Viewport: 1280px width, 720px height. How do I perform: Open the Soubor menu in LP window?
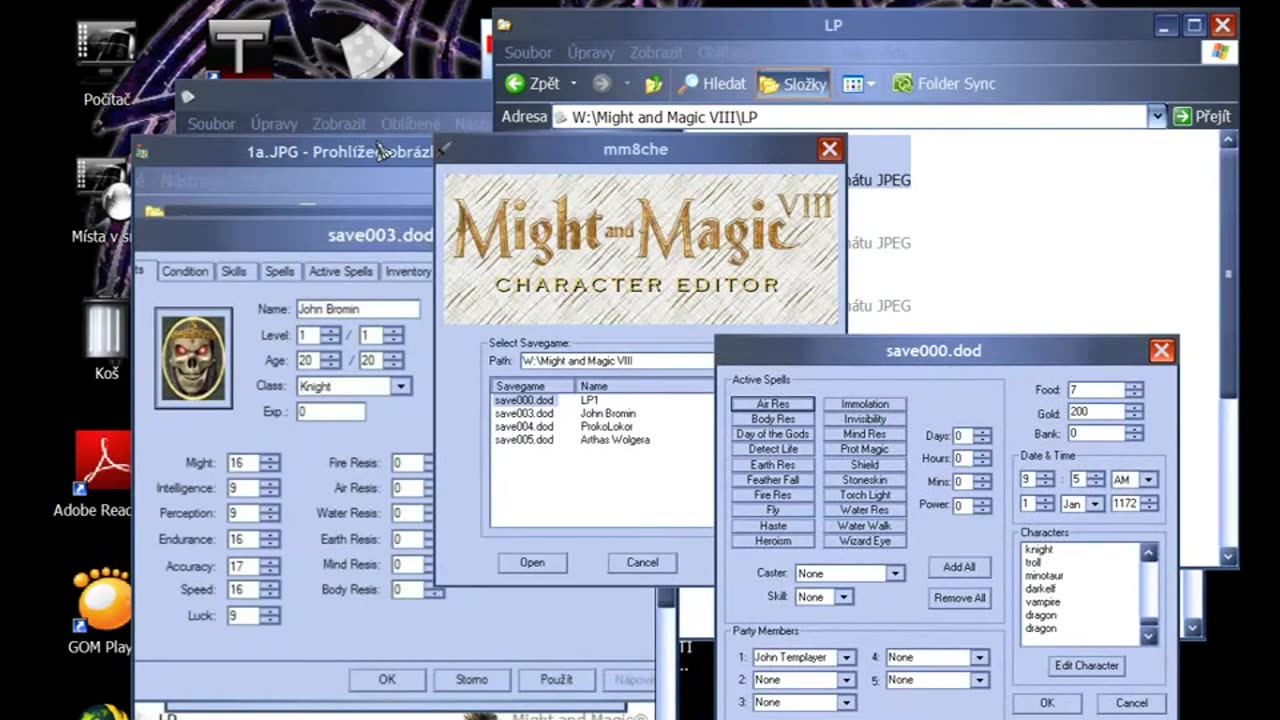528,52
